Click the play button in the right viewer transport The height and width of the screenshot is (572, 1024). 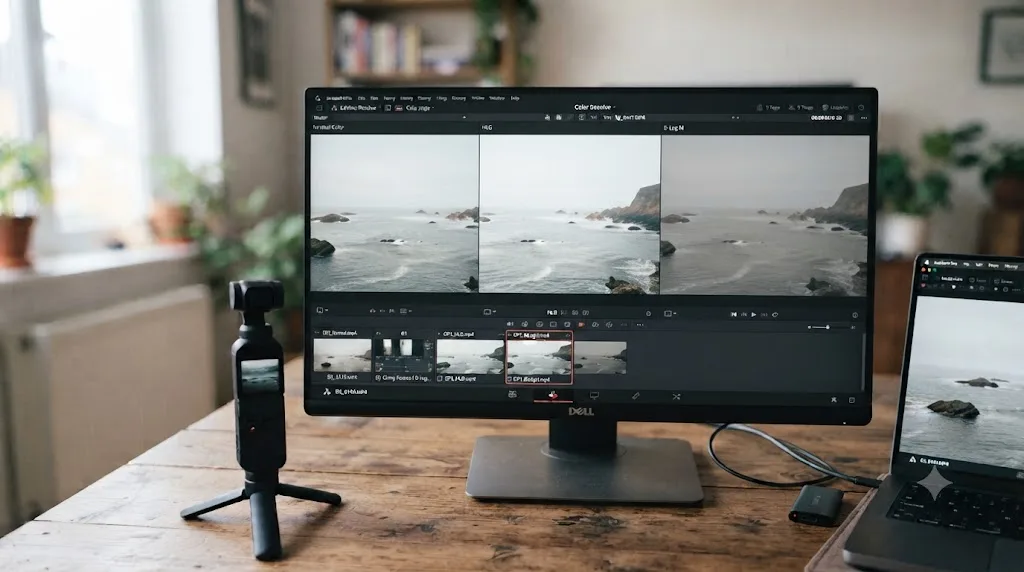(754, 315)
